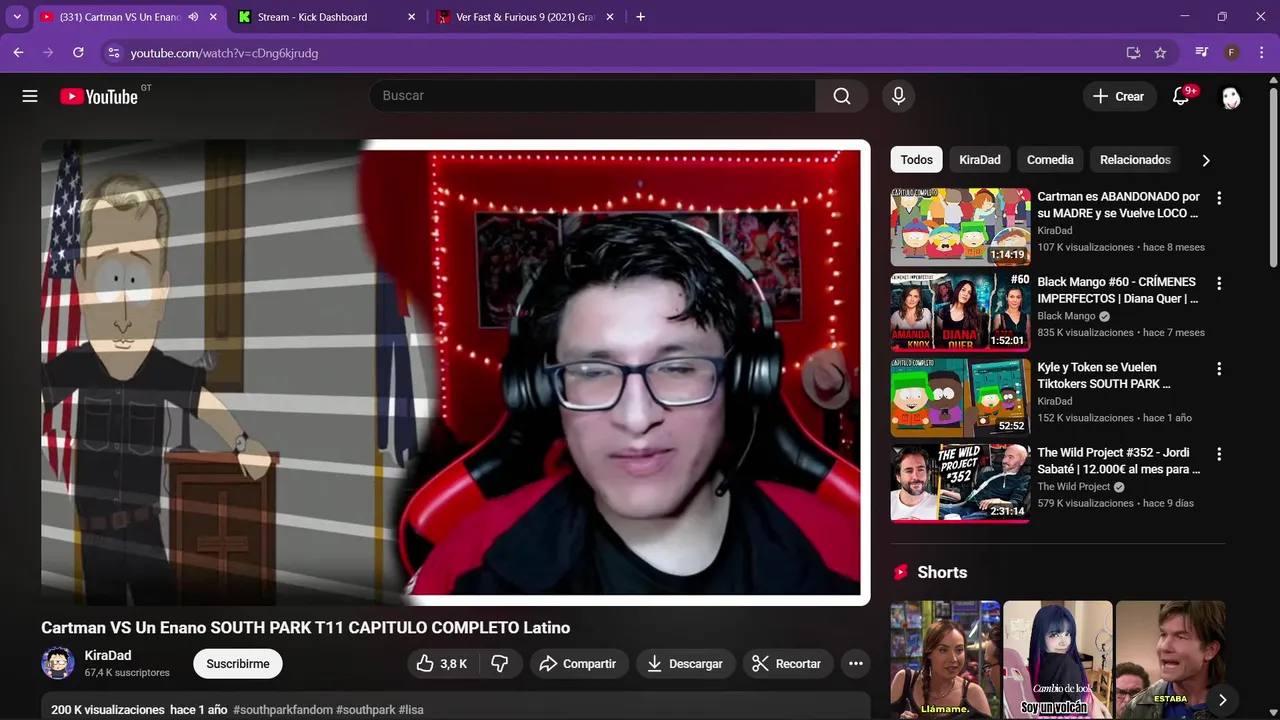Screen dimensions: 1280x720
Task: Click the search magnifier button
Action: 842,96
